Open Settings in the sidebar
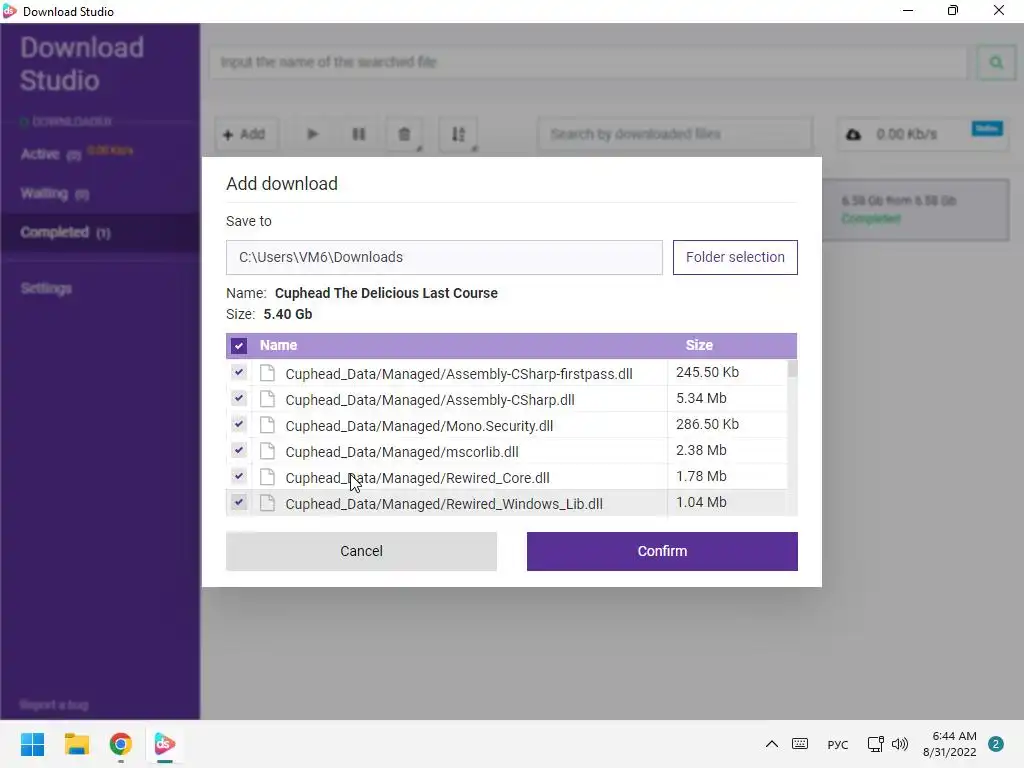Viewport: 1024px width, 768px height. [x=46, y=288]
